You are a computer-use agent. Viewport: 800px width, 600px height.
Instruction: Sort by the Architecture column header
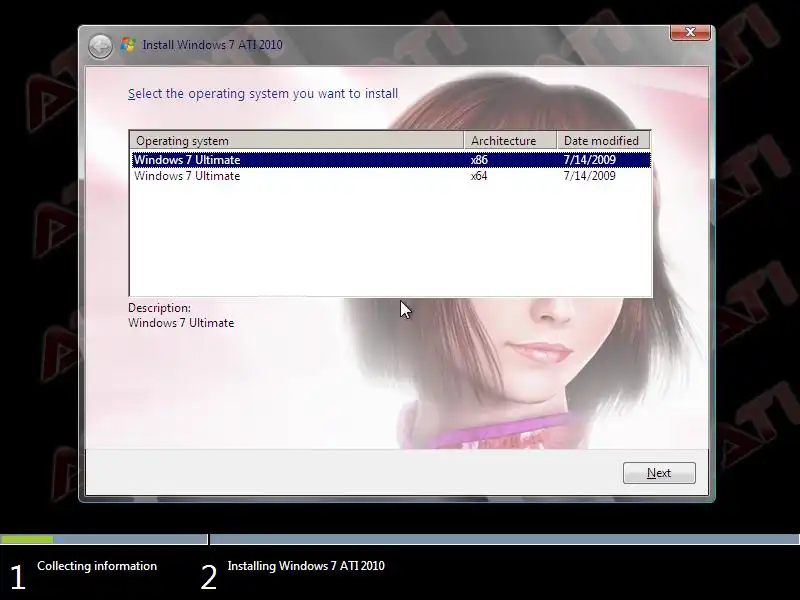pos(510,141)
